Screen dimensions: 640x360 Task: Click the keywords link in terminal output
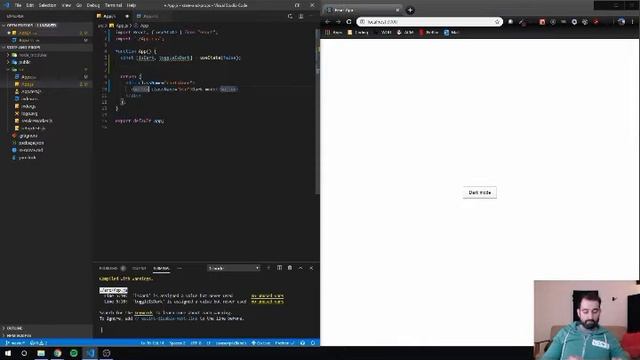[x=143, y=313]
